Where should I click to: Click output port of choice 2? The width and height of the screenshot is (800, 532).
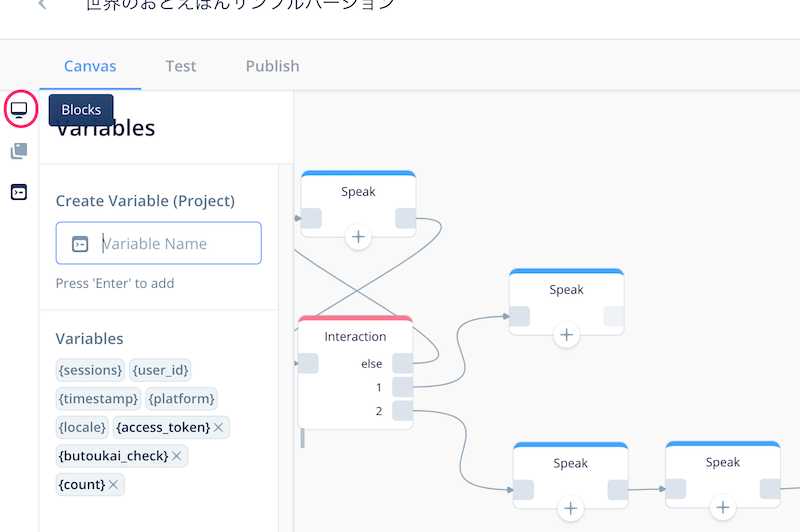(402, 411)
